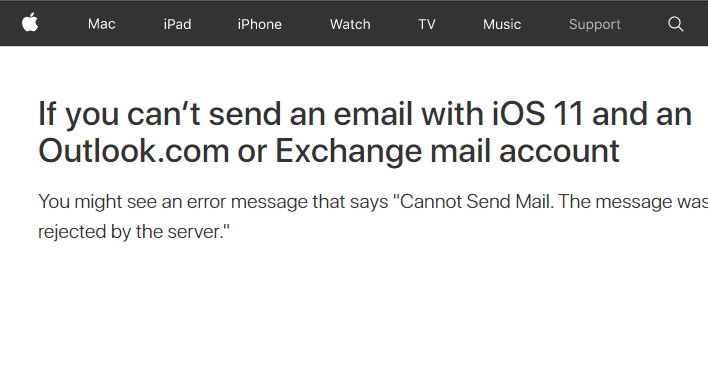The height and width of the screenshot is (380, 708).
Task: Click the word Outlook.com in the heading
Action: [x=134, y=151]
